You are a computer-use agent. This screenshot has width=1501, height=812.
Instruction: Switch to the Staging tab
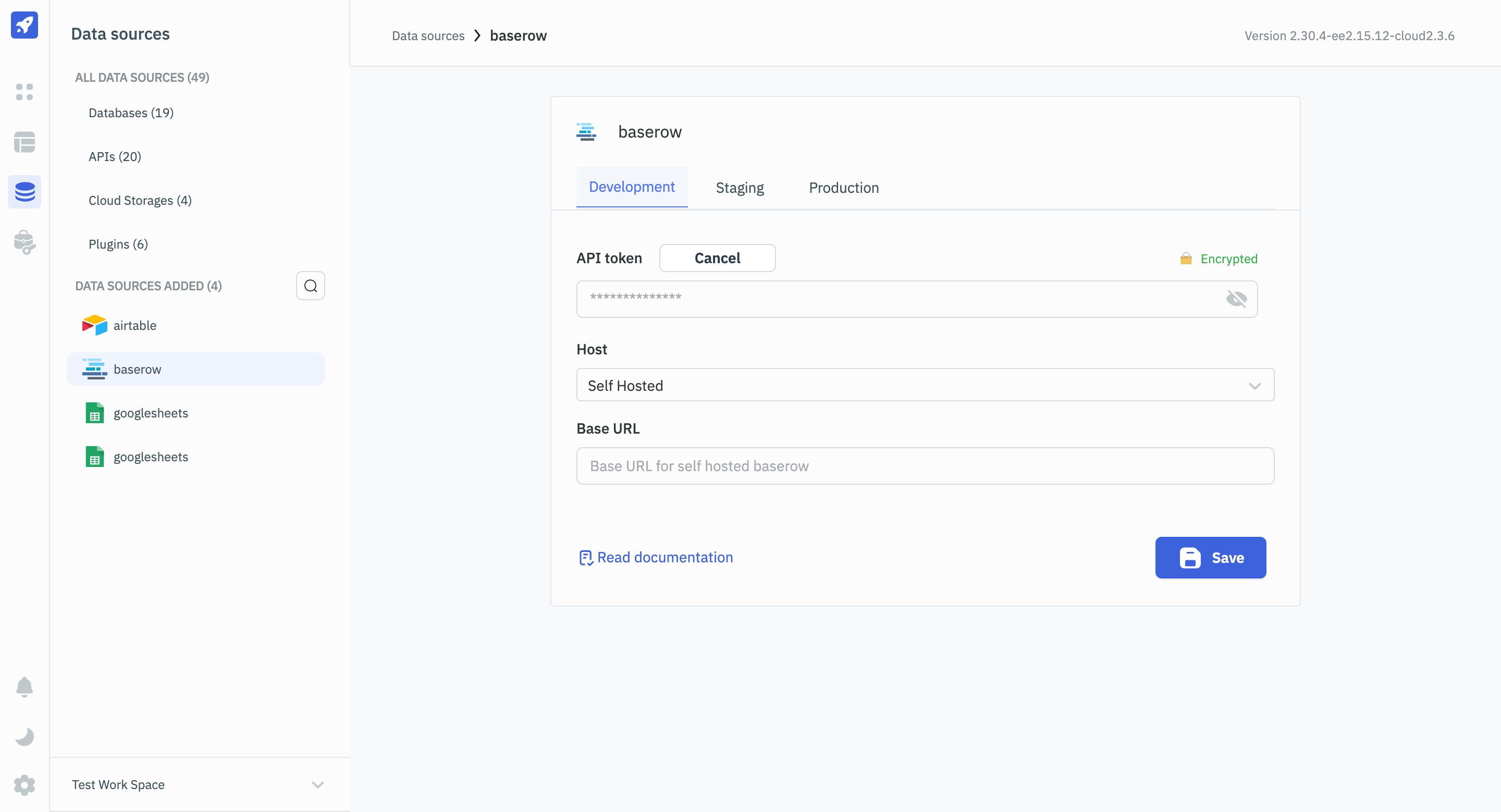tap(740, 188)
